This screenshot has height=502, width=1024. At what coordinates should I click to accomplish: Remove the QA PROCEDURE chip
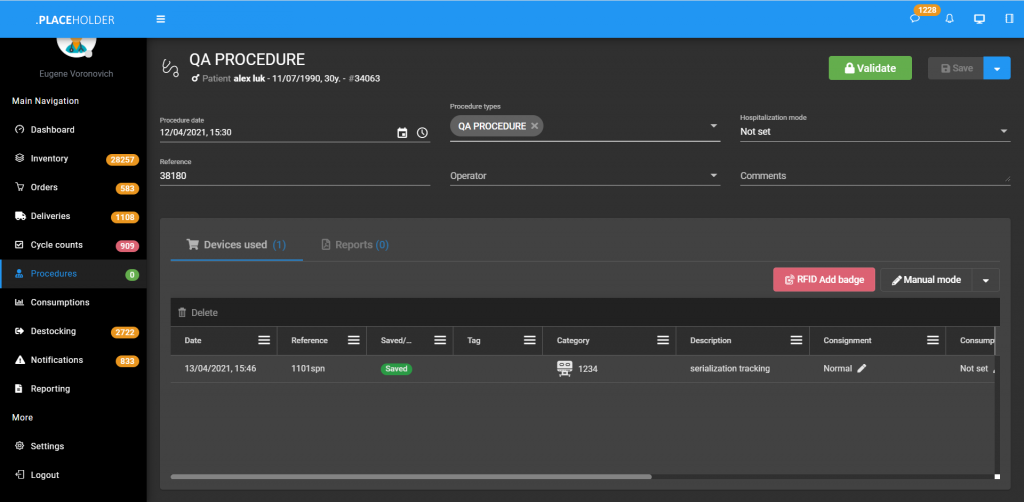535,126
